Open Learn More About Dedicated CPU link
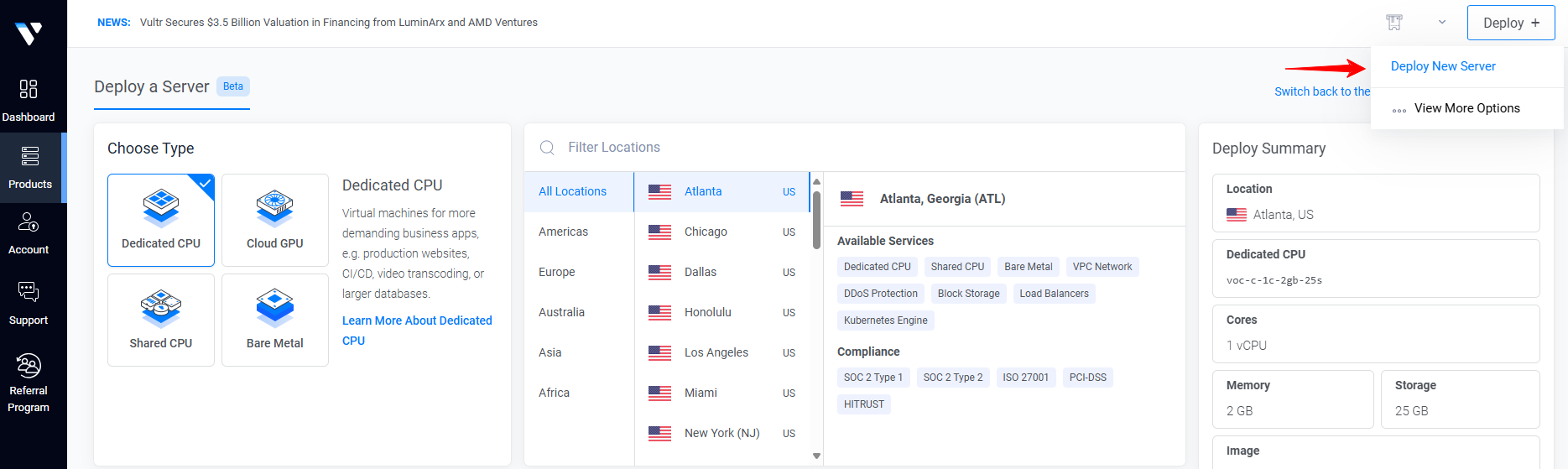Image resolution: width=1568 pixels, height=469 pixels. 417,331
